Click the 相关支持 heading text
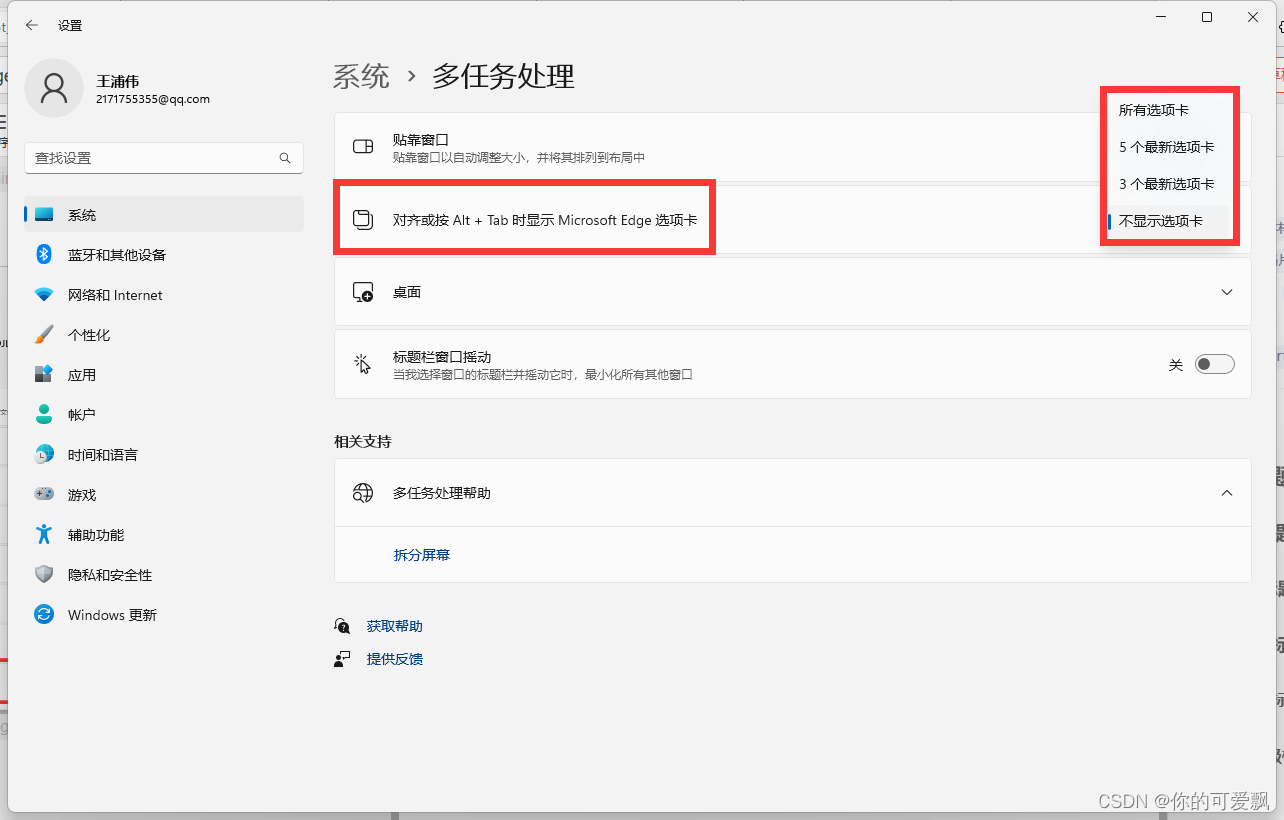Viewport: 1284px width, 820px height. coord(363,441)
